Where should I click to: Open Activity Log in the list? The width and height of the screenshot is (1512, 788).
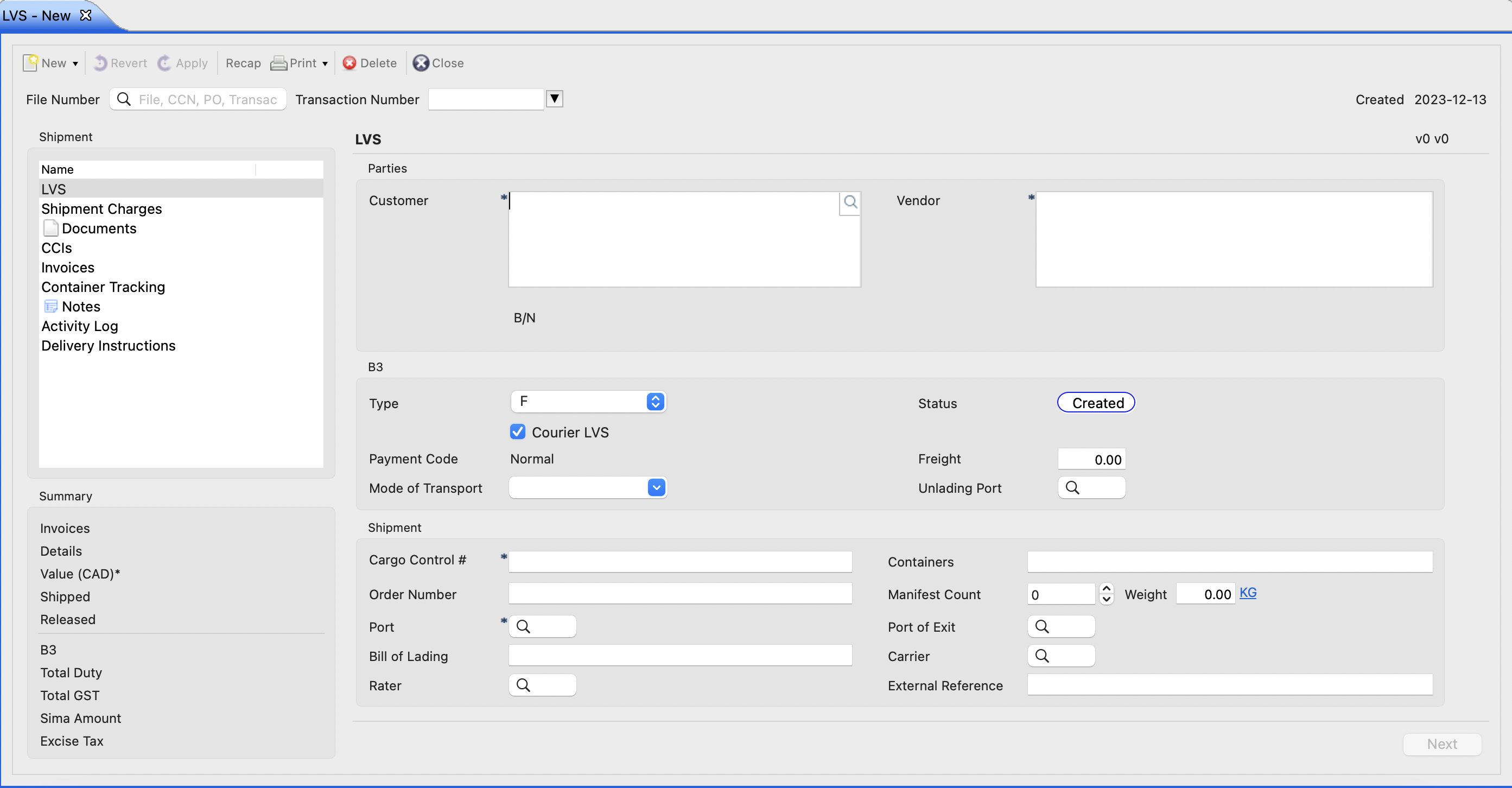click(x=181, y=326)
